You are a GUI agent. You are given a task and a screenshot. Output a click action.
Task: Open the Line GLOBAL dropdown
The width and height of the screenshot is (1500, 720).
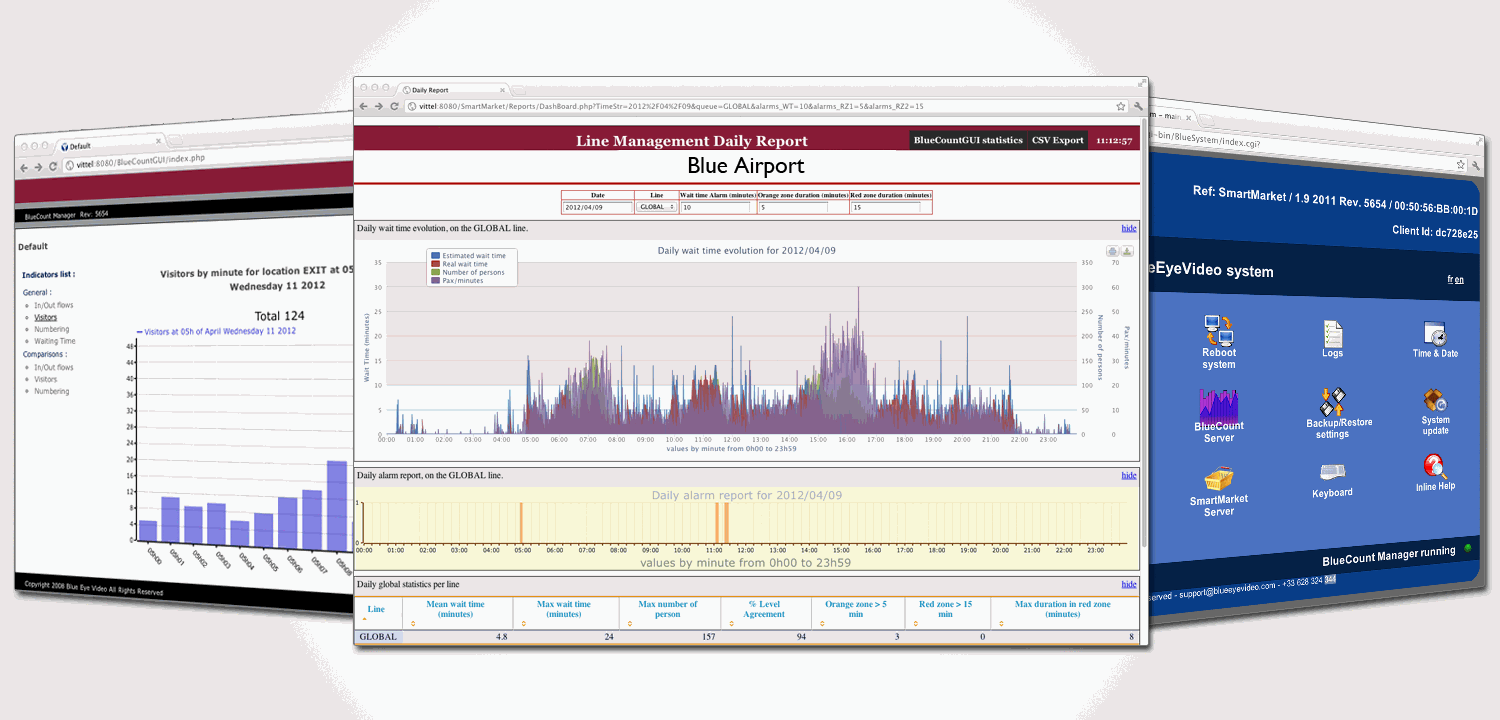[x=657, y=207]
